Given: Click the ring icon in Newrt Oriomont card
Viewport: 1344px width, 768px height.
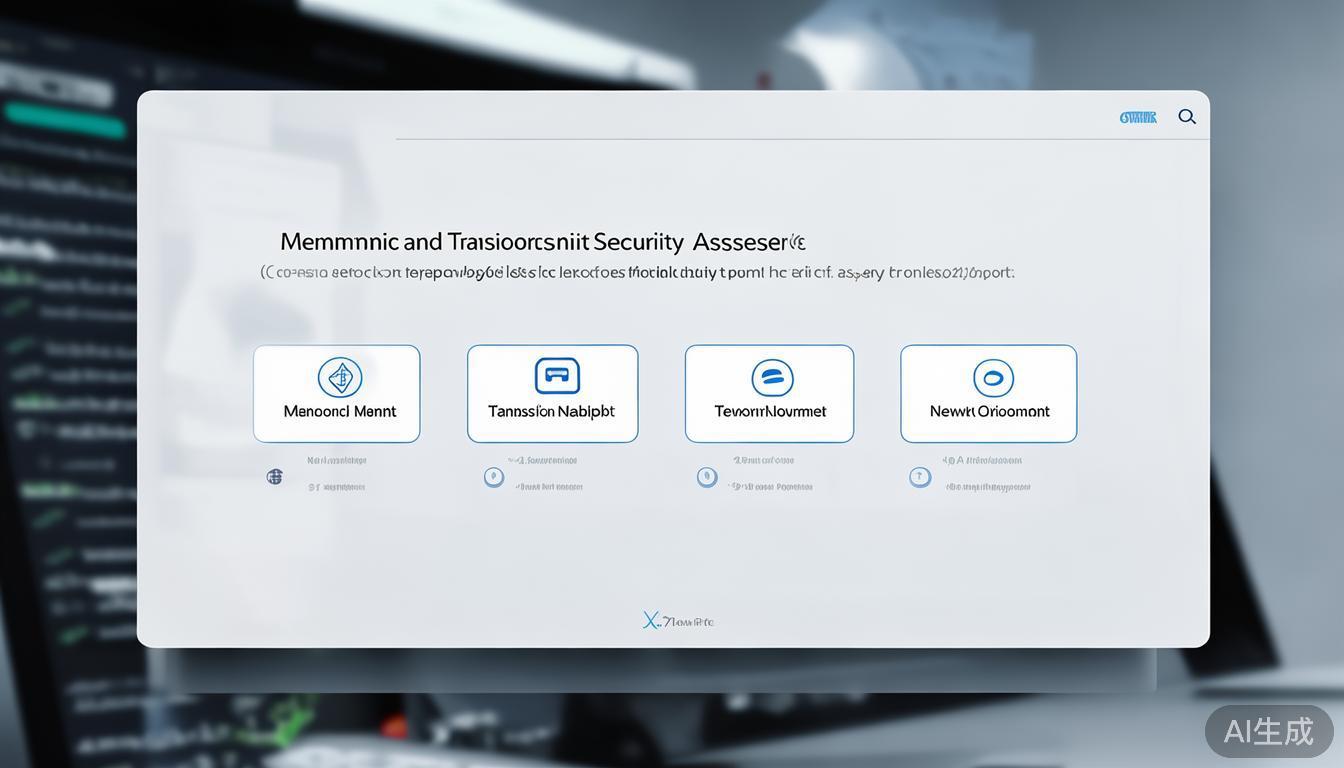Looking at the screenshot, I should (993, 378).
